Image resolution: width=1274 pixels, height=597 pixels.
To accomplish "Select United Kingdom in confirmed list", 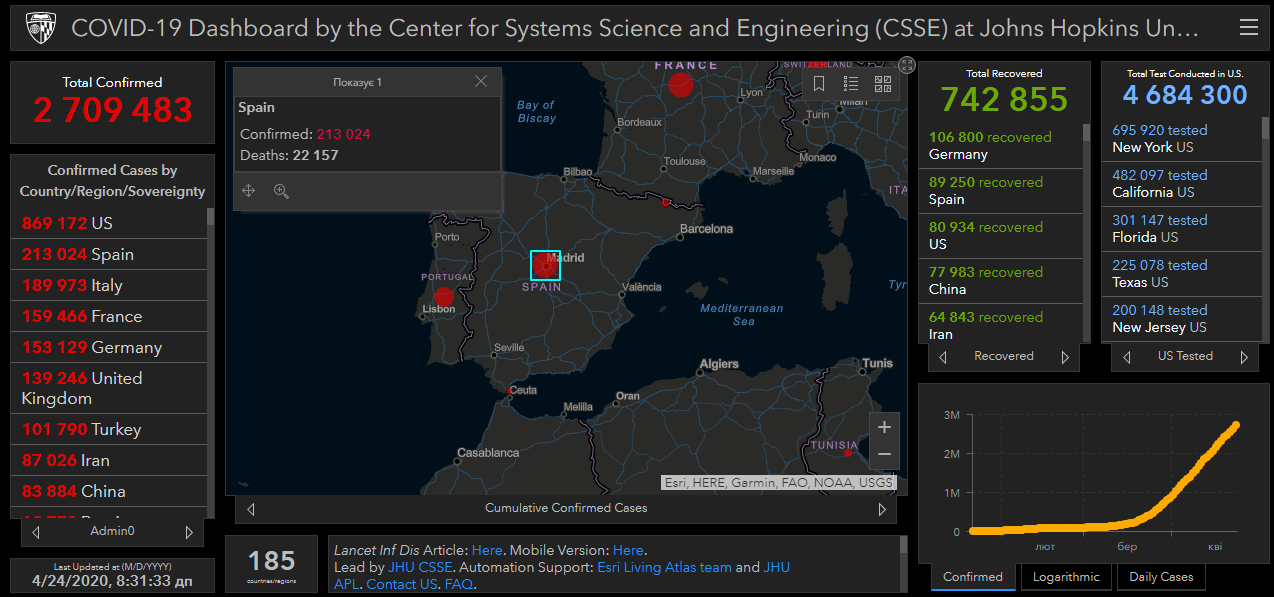I will 109,388.
